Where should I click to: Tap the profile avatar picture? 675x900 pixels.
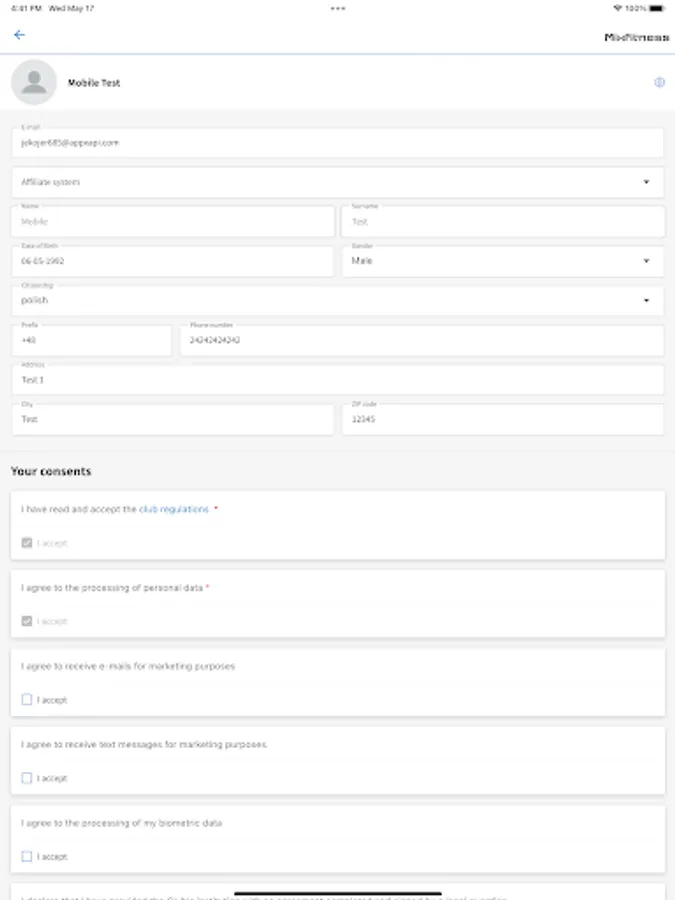click(34, 82)
